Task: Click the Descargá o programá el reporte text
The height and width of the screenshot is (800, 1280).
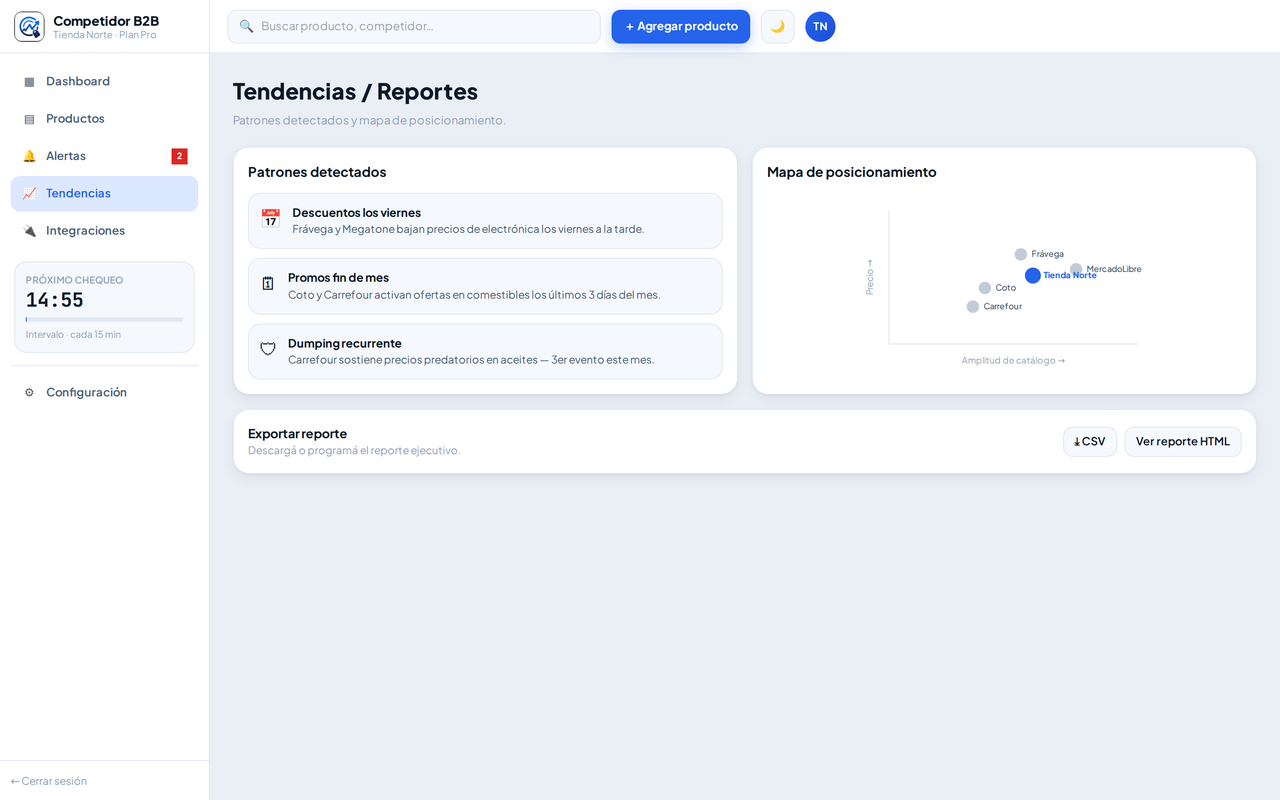Action: pyautogui.click(x=354, y=451)
